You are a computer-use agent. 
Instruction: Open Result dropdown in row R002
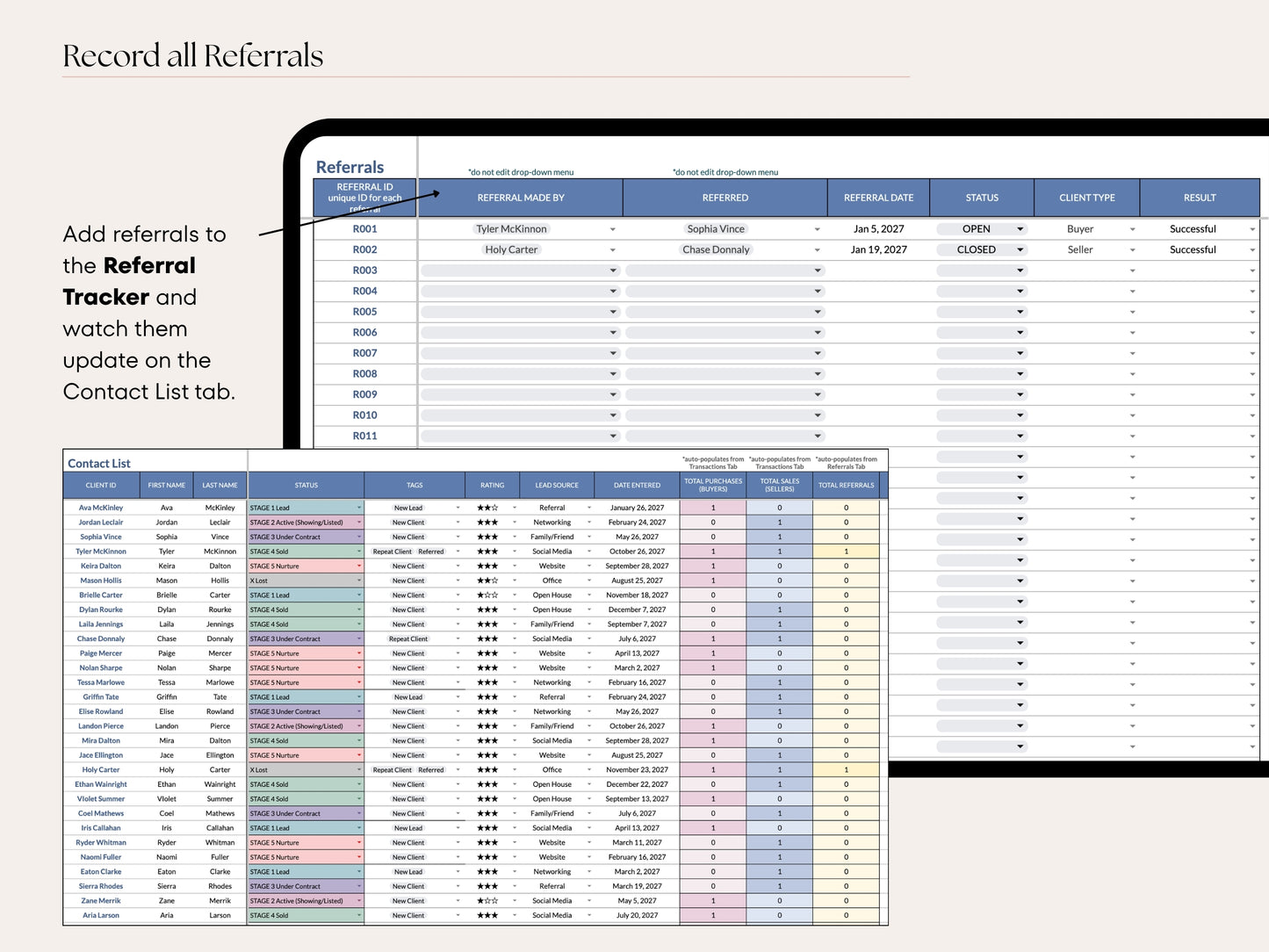1252,250
